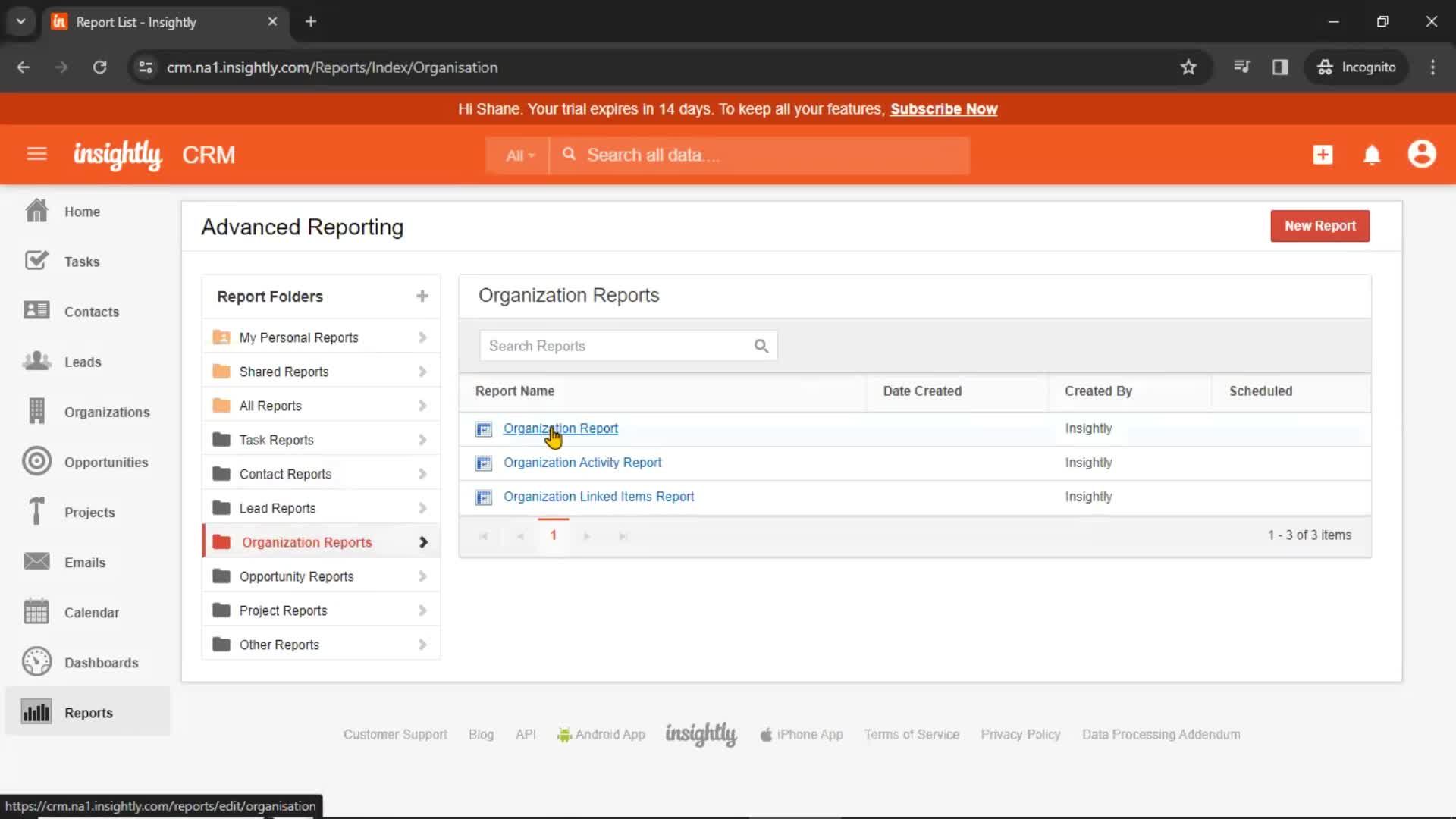This screenshot has width=1456, height=819.
Task: Click Organization Linked Items Report row icon
Action: (483, 497)
